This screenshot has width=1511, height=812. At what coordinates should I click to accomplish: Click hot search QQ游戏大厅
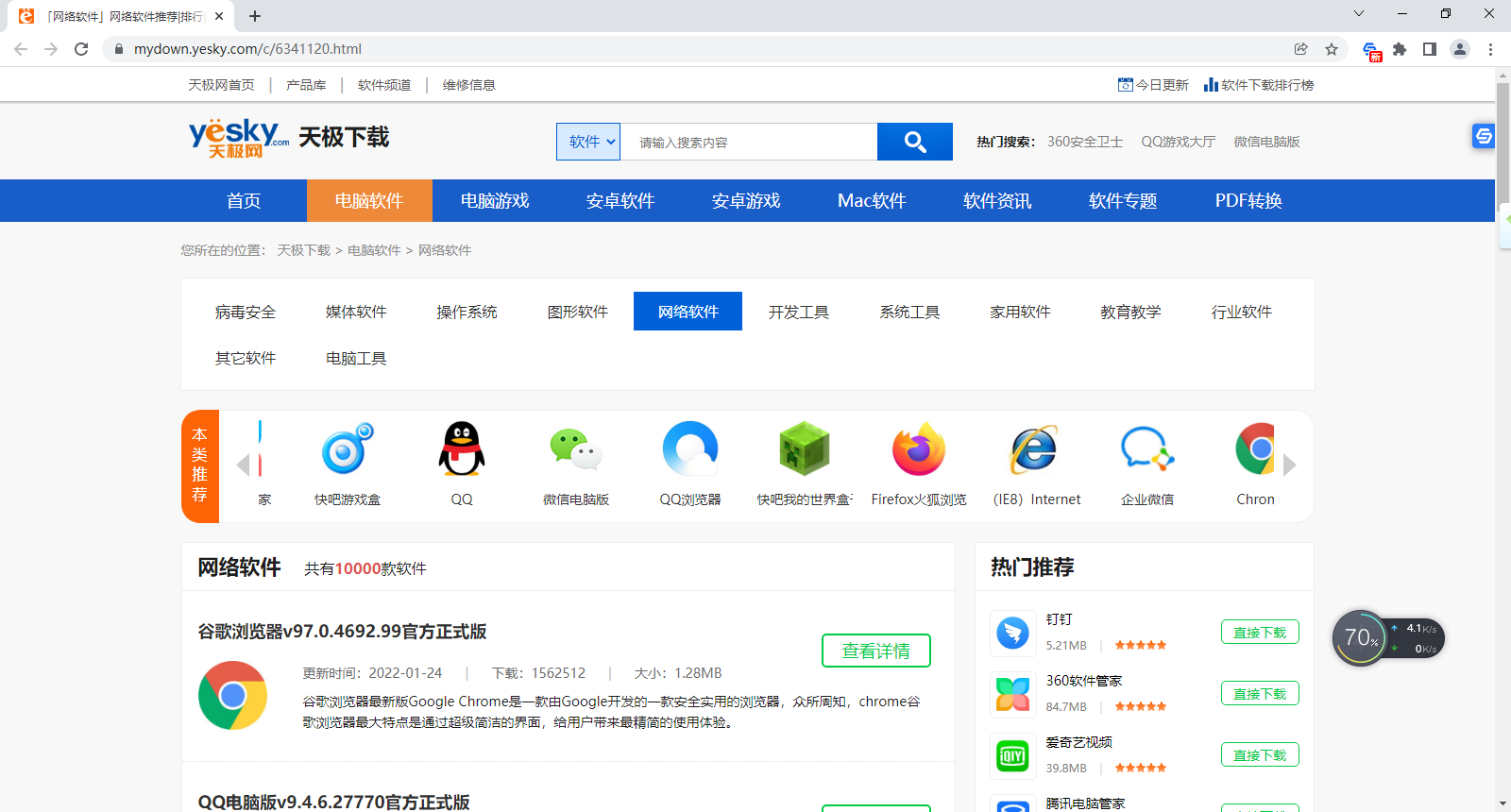pyautogui.click(x=1179, y=142)
